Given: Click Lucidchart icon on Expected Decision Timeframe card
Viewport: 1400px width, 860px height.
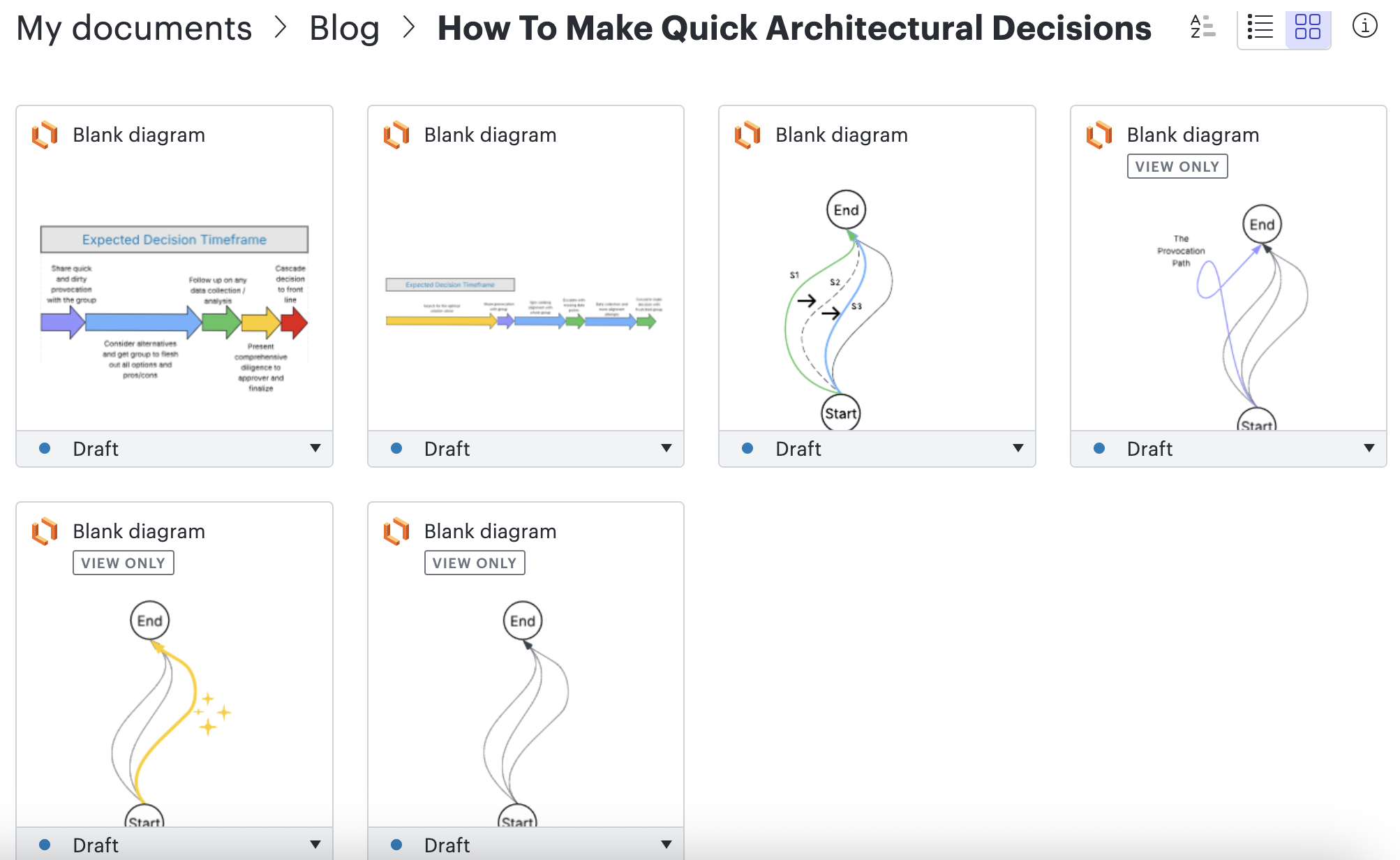Looking at the screenshot, I should 45,135.
